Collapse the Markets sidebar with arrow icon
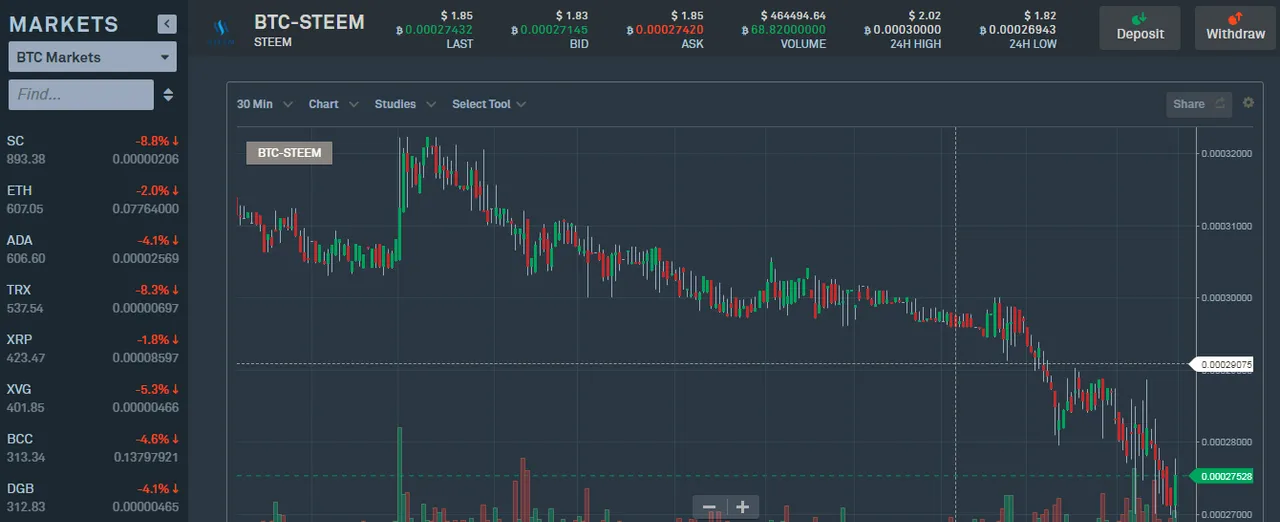The width and height of the screenshot is (1280, 522). pyautogui.click(x=167, y=24)
